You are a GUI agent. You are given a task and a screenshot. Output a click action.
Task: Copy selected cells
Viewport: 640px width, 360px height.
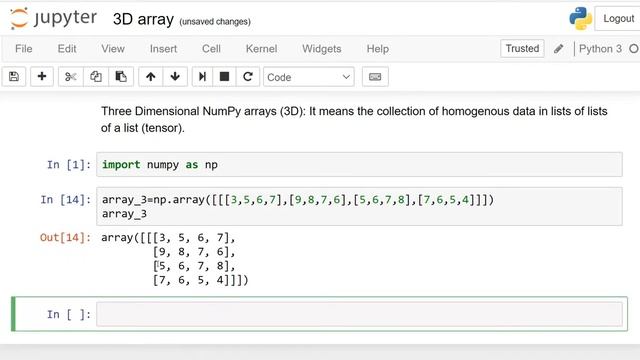pos(96,77)
